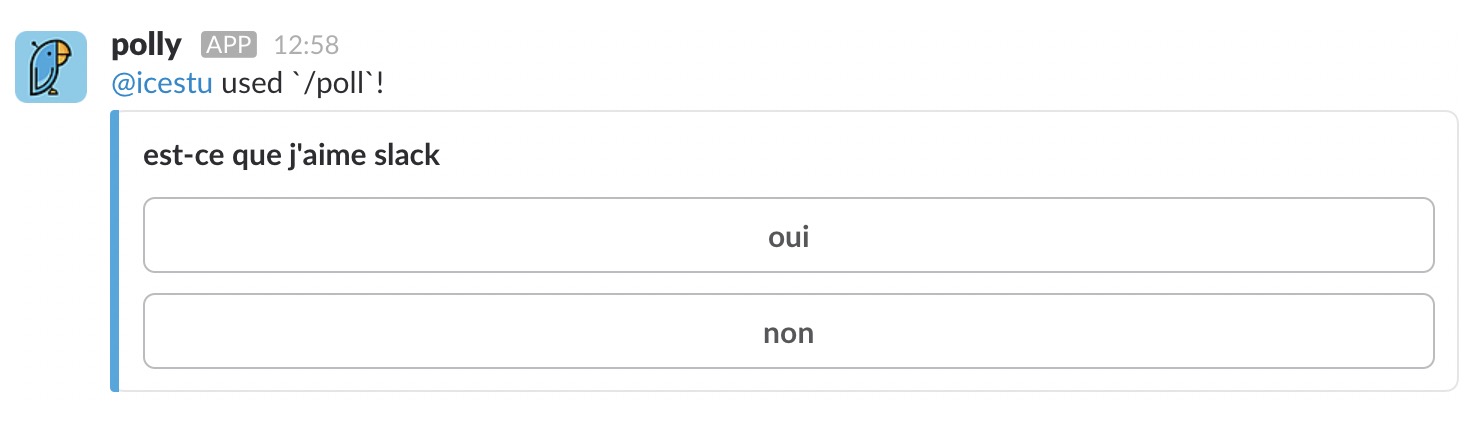Click the poll question "est-ce que j'aime slack"
1475x422 pixels.
point(292,156)
